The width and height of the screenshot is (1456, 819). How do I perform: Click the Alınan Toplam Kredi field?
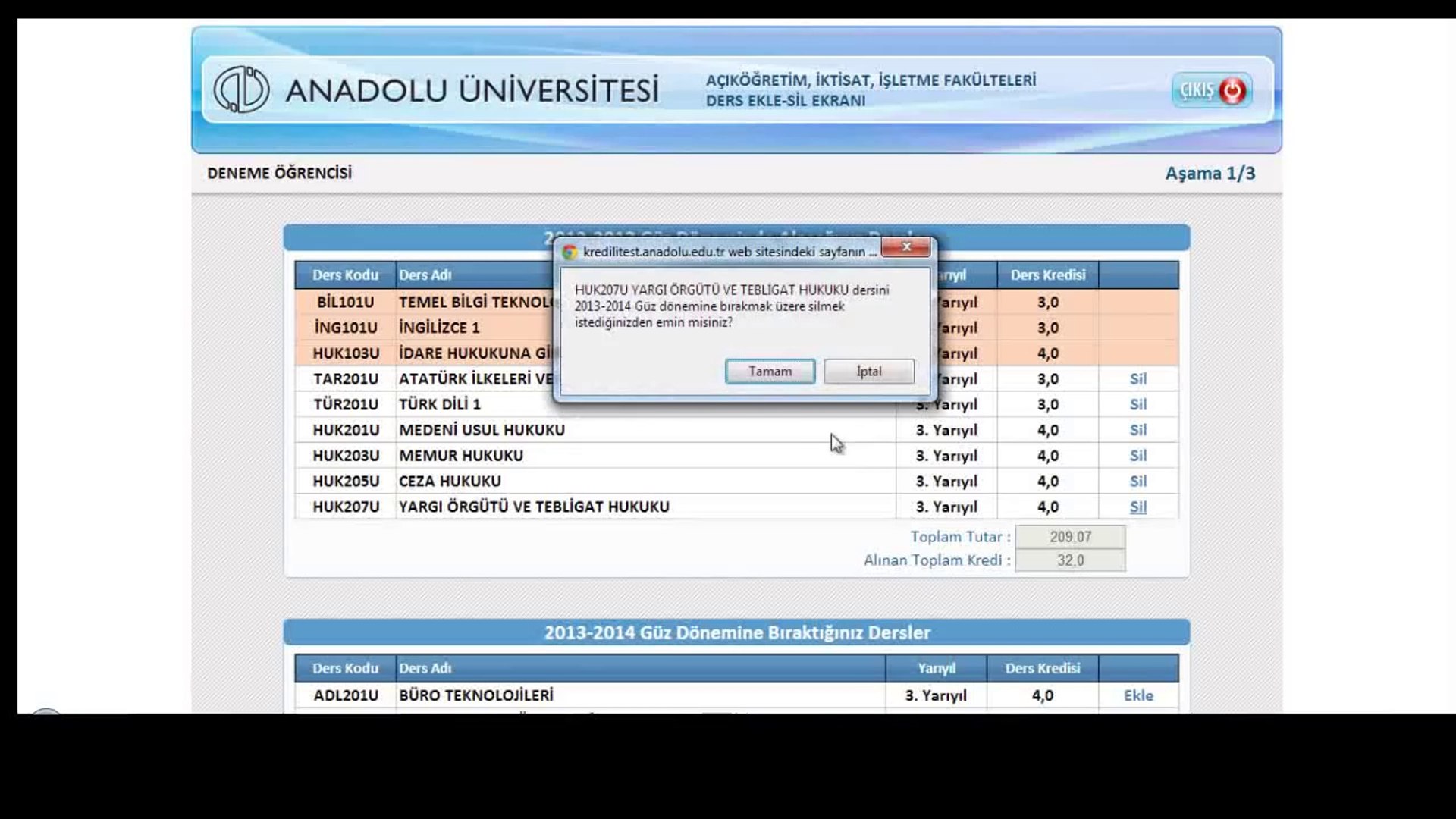click(1070, 560)
